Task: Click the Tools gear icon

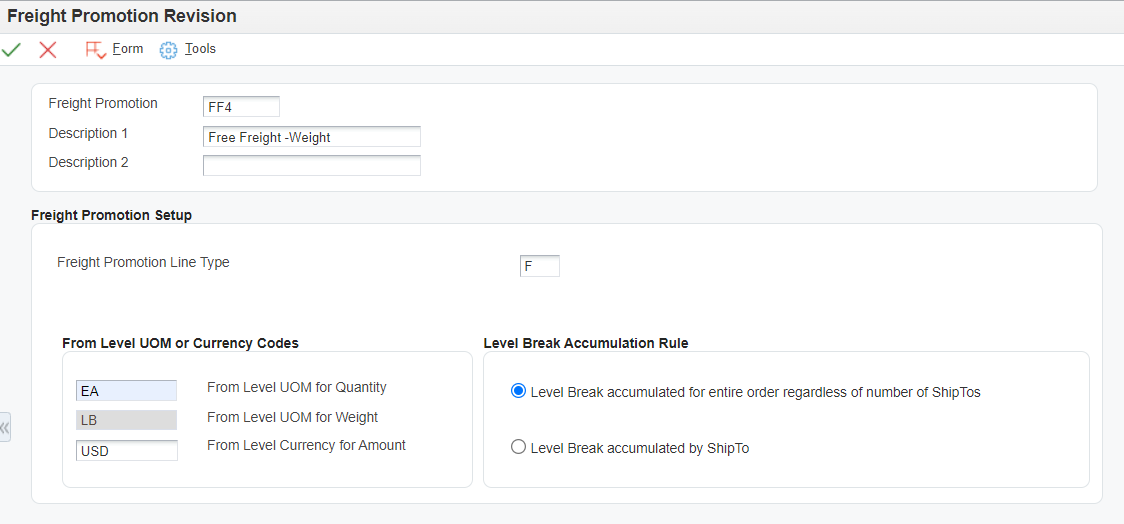Action: [x=168, y=50]
